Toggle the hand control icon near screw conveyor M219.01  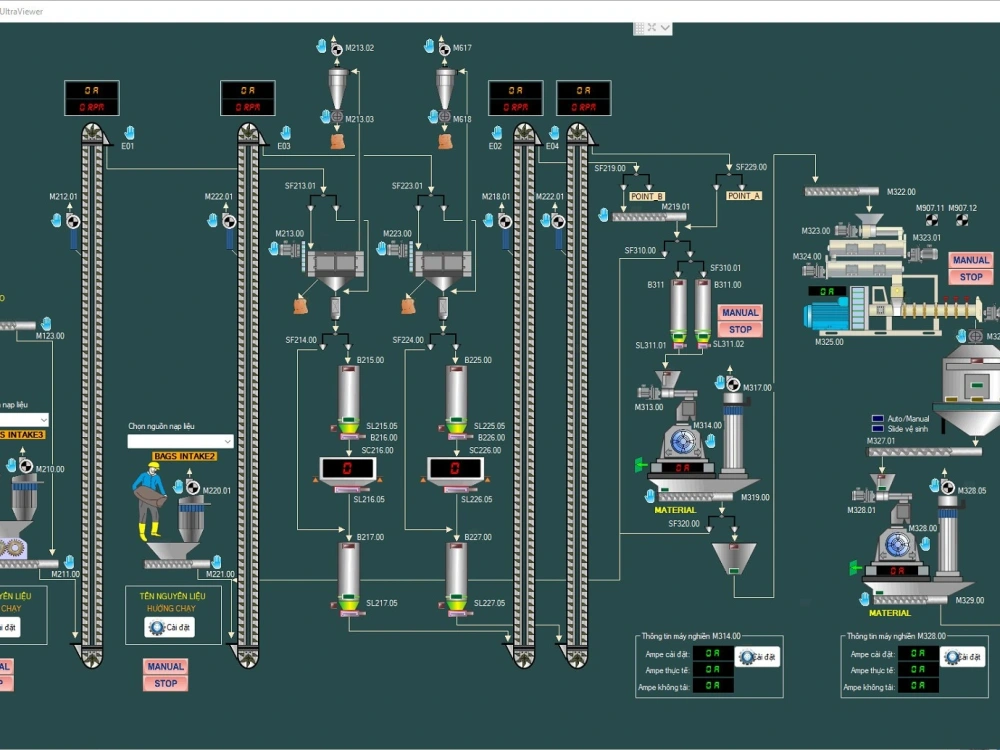(x=604, y=216)
